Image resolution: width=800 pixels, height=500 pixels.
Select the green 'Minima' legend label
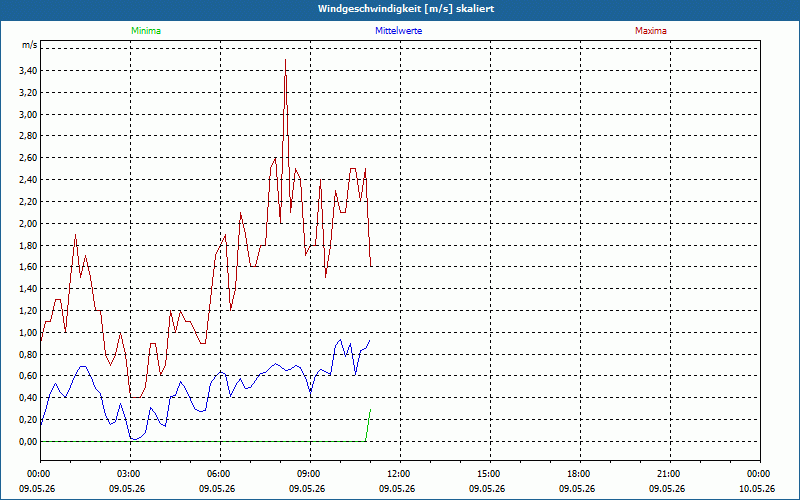coord(146,31)
